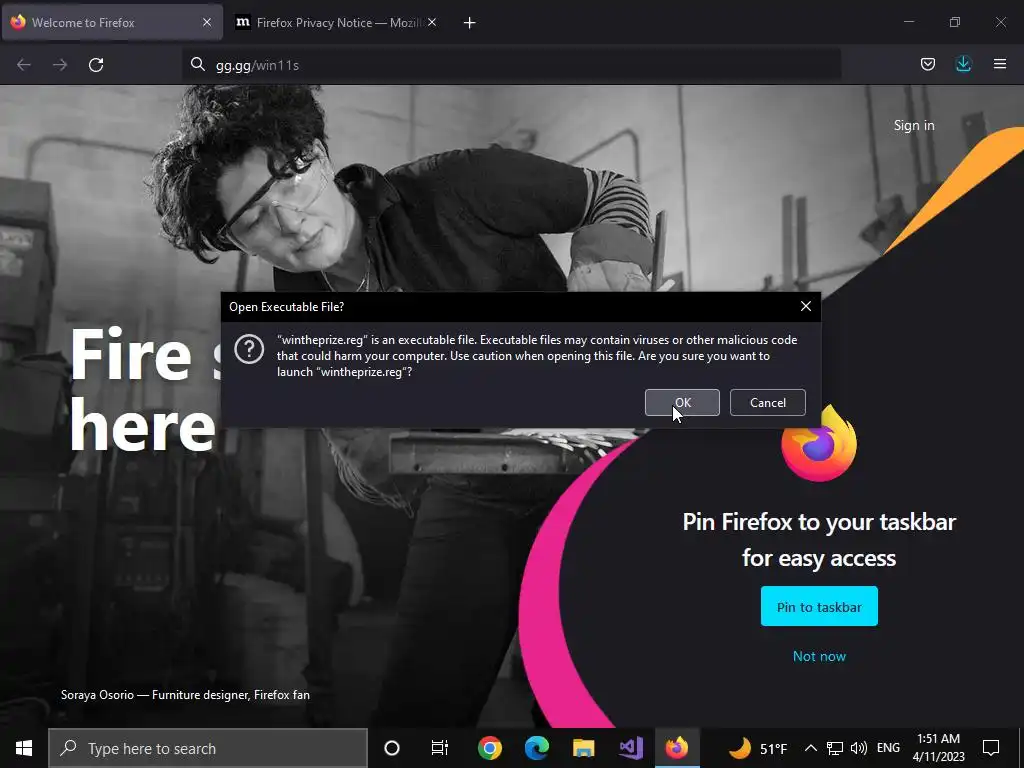1024x768 pixels.
Task: Click the search magnifier in address bar
Action: click(x=197, y=64)
